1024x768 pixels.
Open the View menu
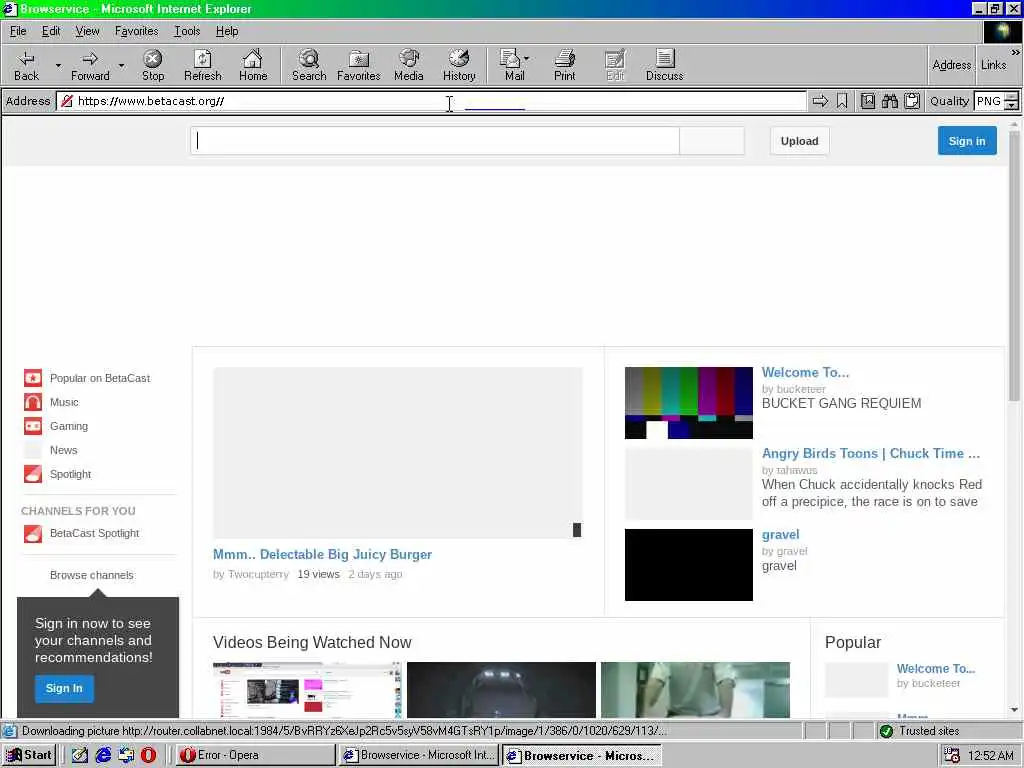tap(88, 31)
